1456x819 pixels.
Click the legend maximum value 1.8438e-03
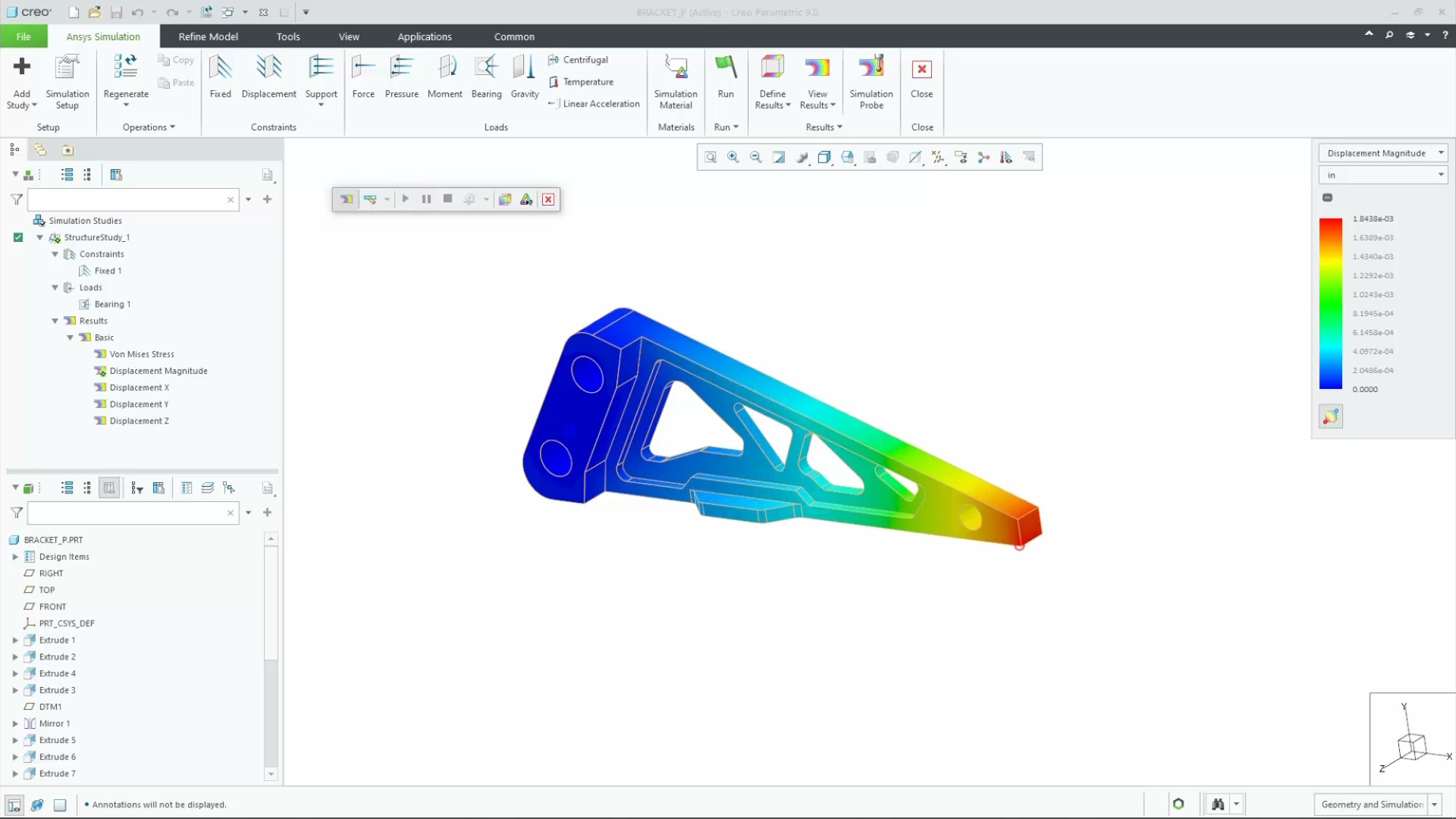[1373, 219]
